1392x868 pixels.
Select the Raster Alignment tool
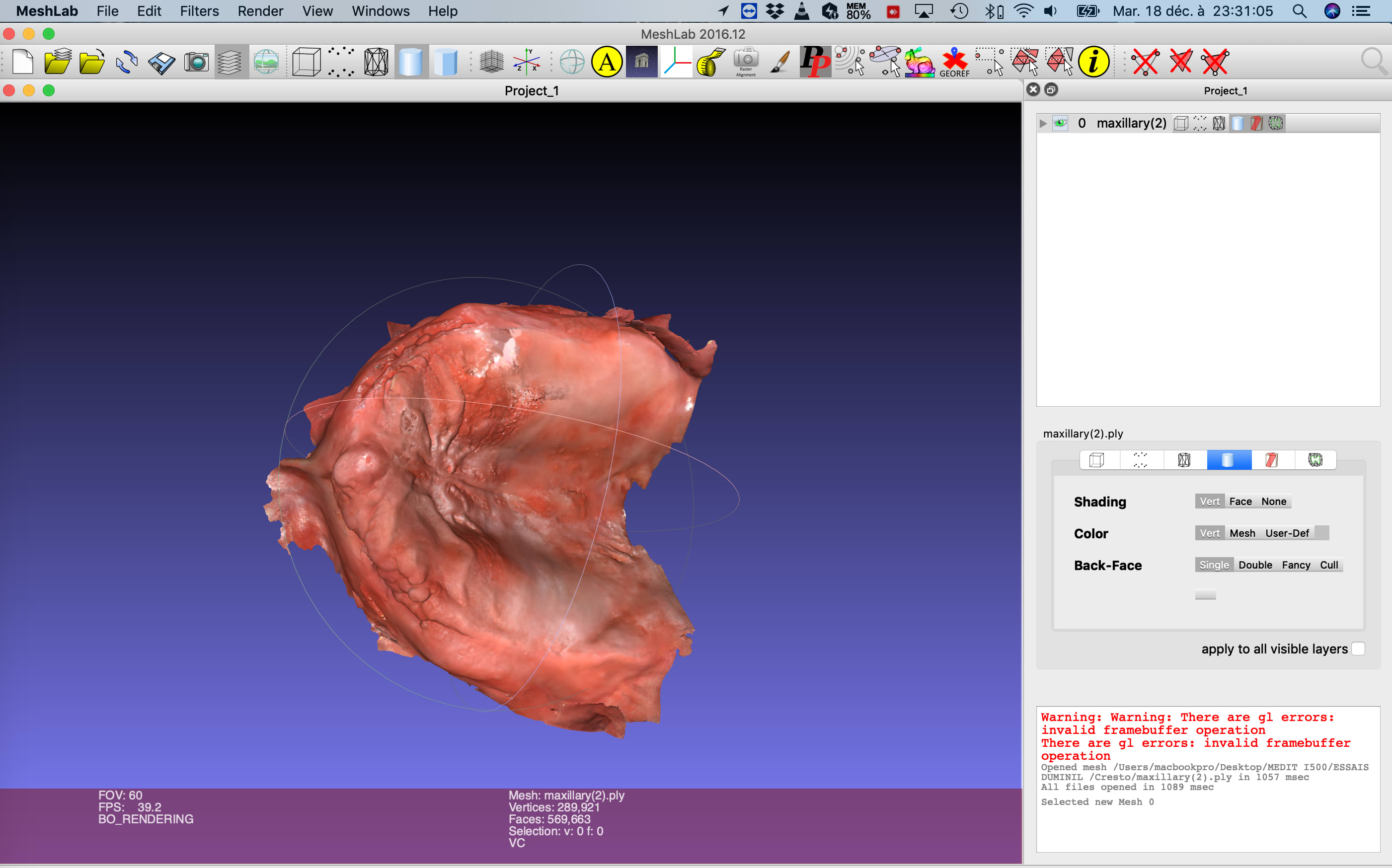pyautogui.click(x=746, y=62)
